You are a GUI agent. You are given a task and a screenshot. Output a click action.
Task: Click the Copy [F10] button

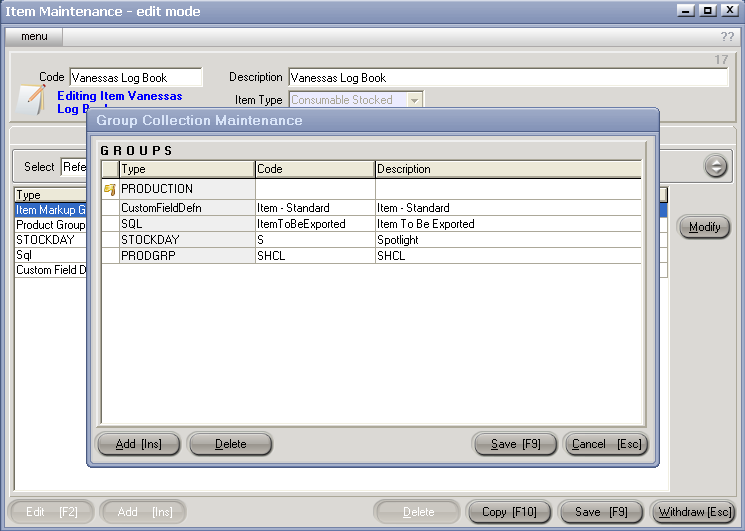point(509,512)
